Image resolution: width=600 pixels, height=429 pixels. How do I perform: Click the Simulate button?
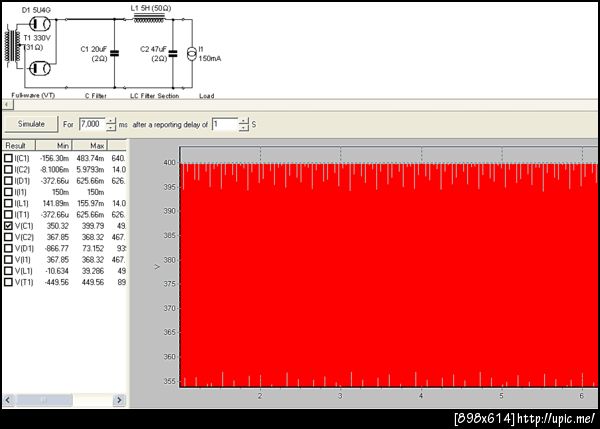(x=31, y=124)
